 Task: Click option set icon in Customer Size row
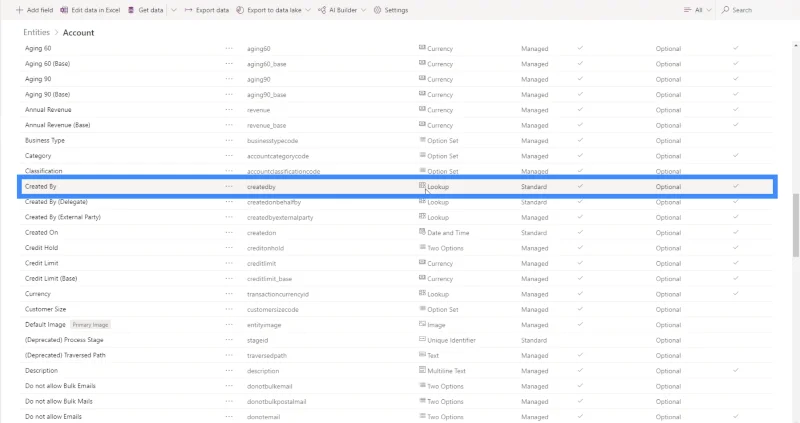pyautogui.click(x=422, y=308)
